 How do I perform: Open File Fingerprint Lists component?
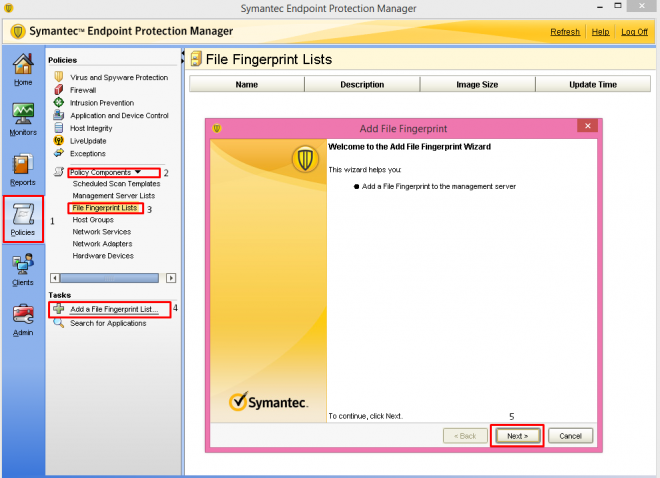pos(105,208)
